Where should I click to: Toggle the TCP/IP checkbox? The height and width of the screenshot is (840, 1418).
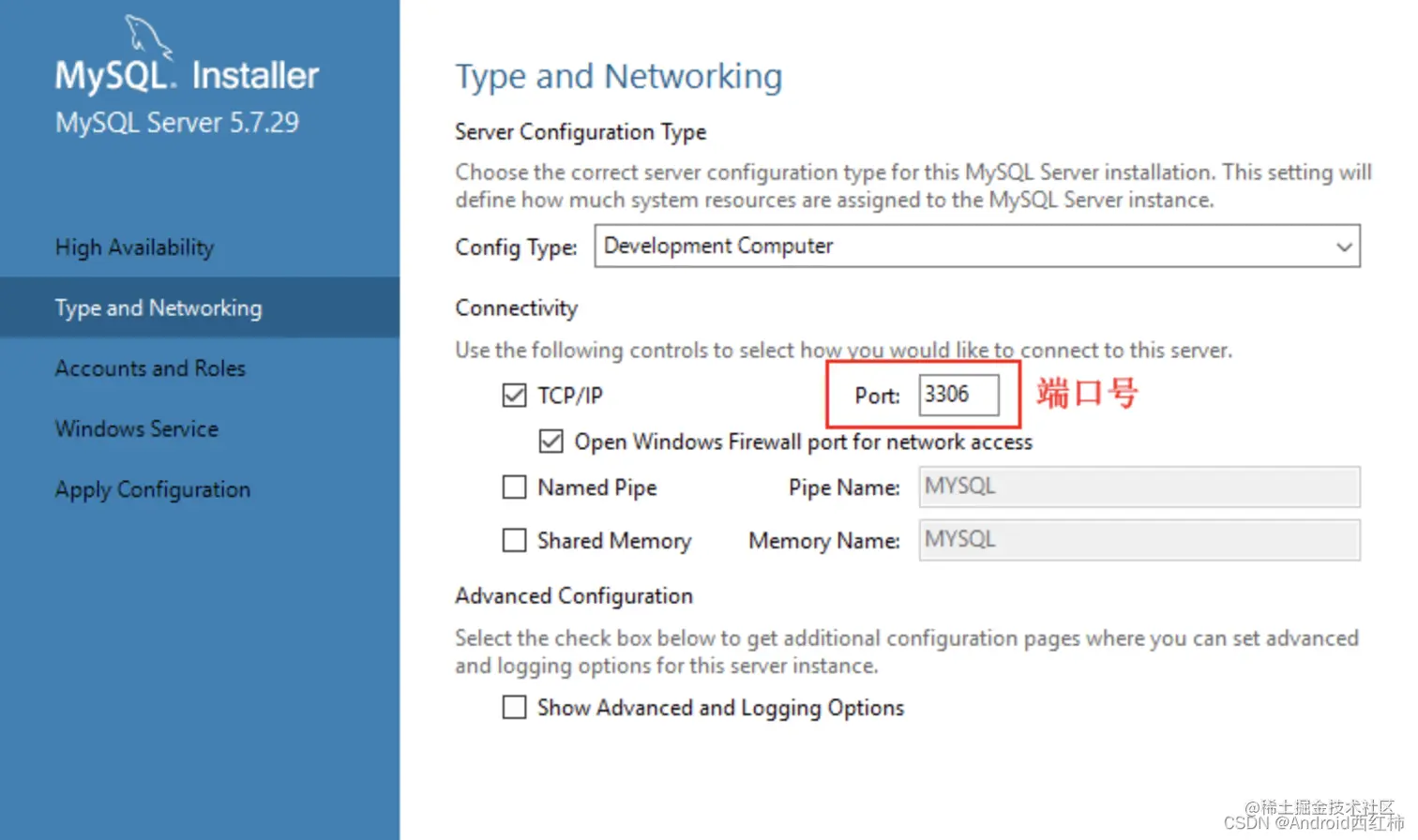click(x=514, y=396)
